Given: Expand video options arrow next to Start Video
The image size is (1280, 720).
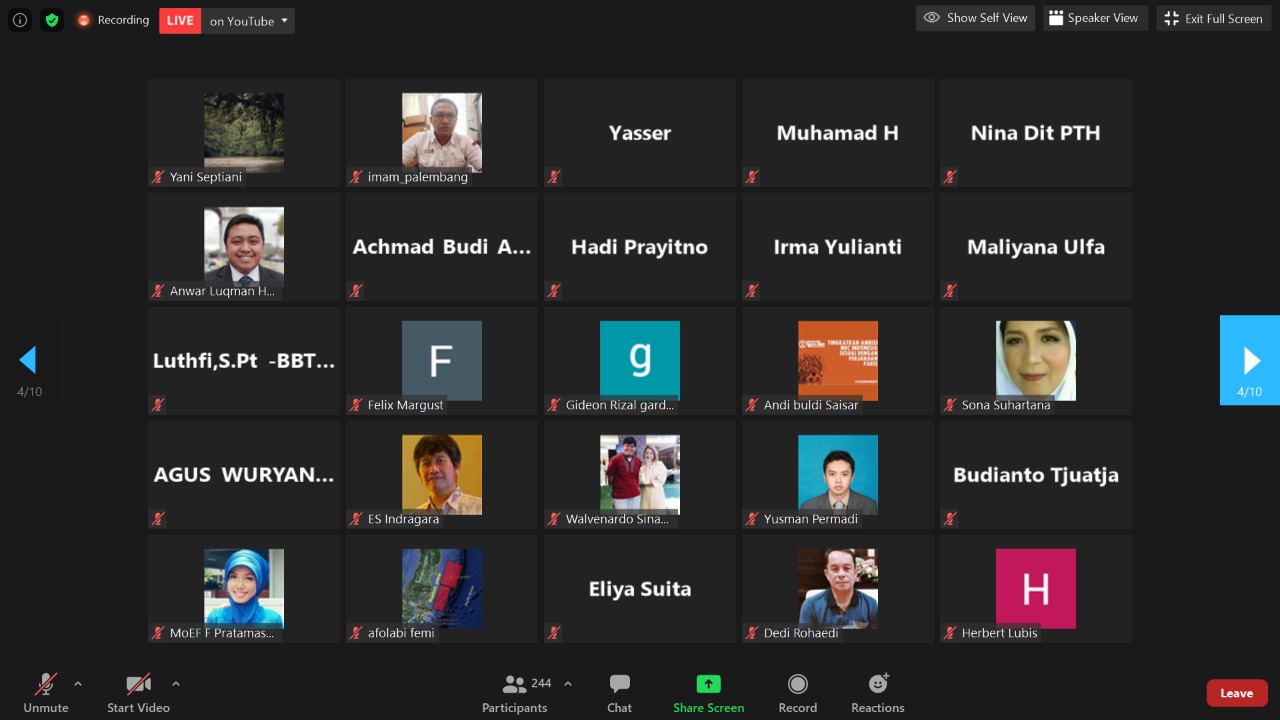Looking at the screenshot, I should pyautogui.click(x=176, y=684).
